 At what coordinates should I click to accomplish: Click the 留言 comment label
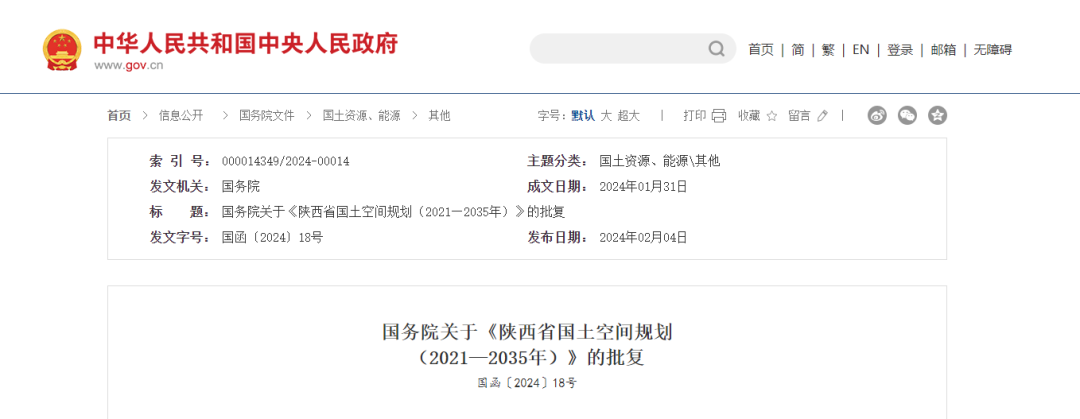click(x=800, y=116)
